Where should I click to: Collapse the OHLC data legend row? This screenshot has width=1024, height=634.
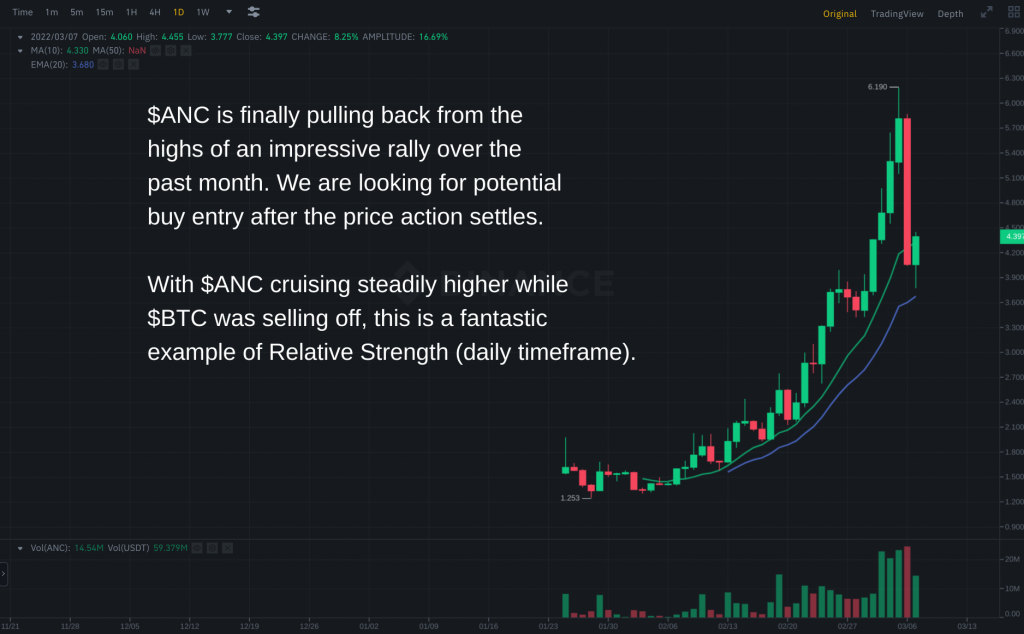[20, 37]
